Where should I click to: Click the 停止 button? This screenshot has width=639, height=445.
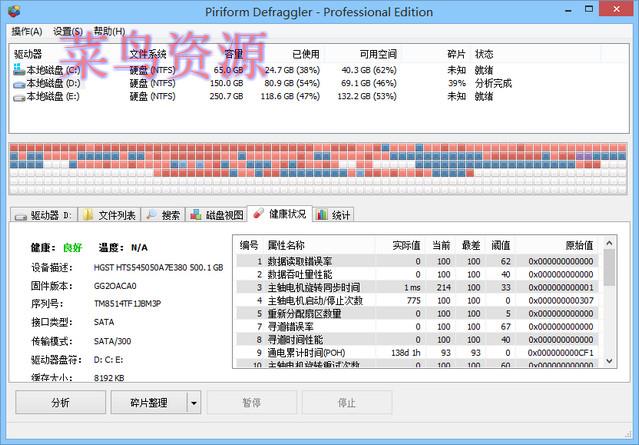(x=347, y=403)
